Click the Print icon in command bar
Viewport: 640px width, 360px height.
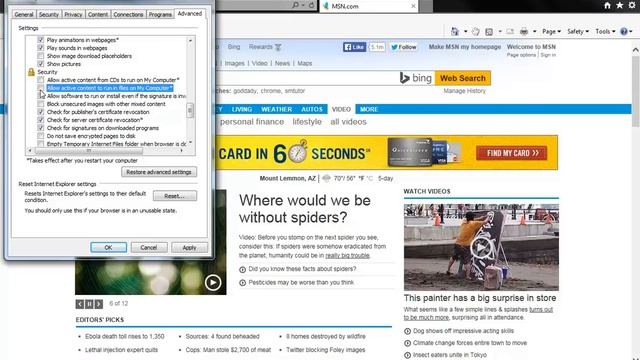tap(524, 31)
